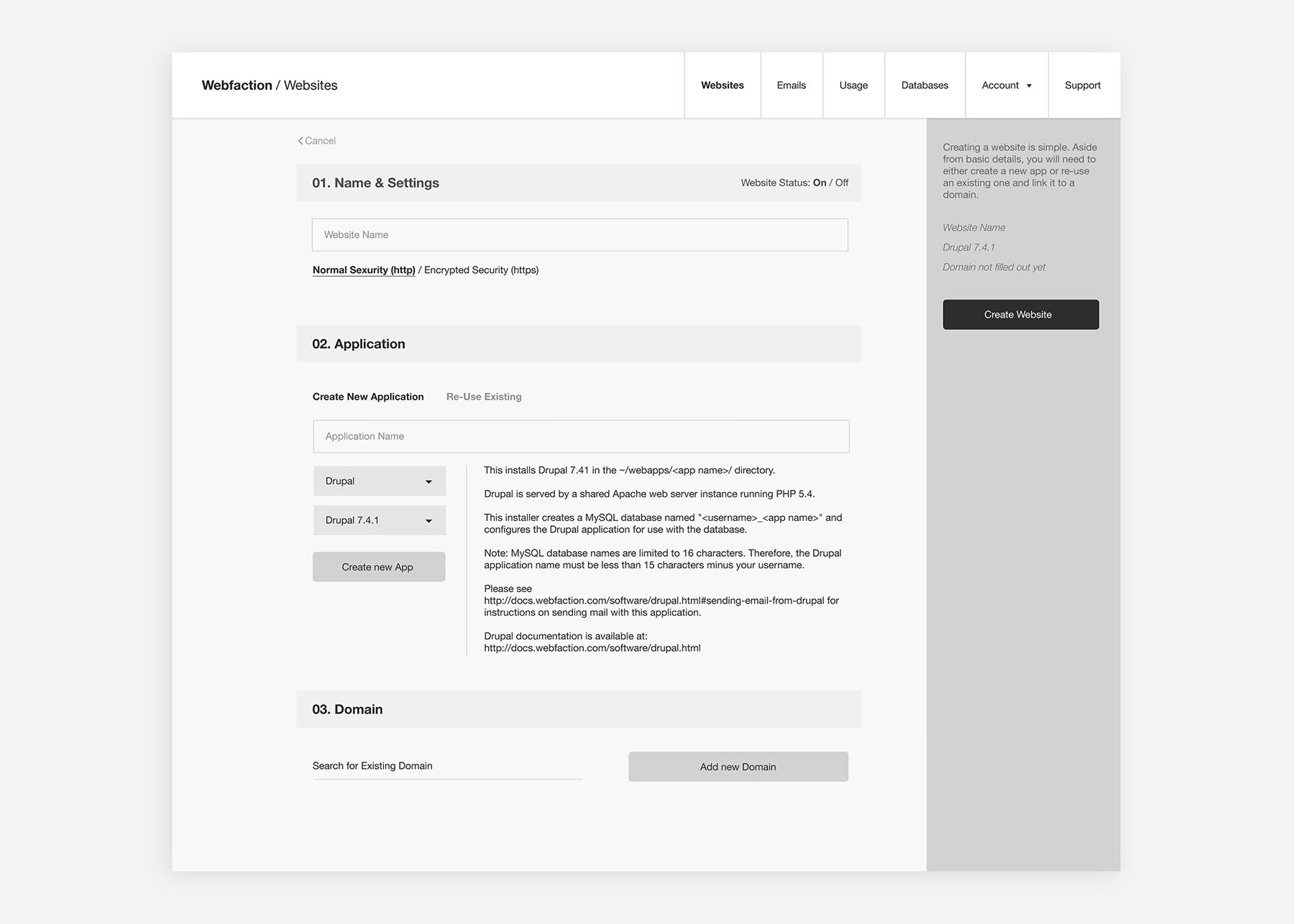Open the Databases tab
The width and height of the screenshot is (1294, 924).
pyautogui.click(x=924, y=86)
